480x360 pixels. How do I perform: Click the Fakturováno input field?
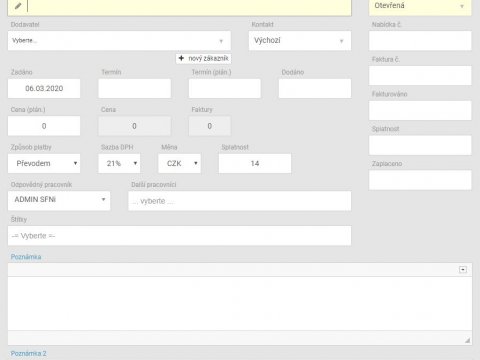click(420, 110)
